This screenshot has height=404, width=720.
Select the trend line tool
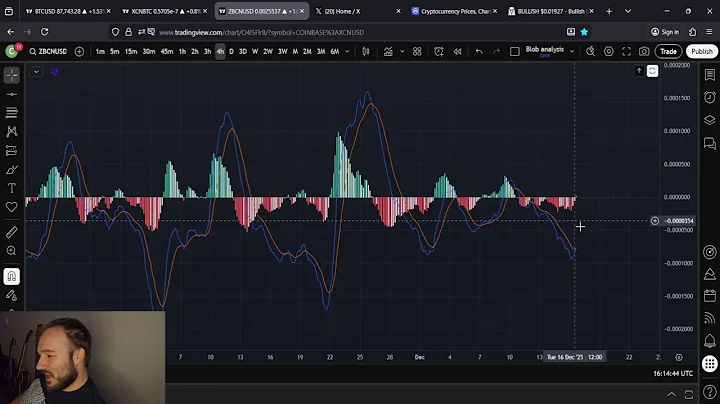coord(12,94)
